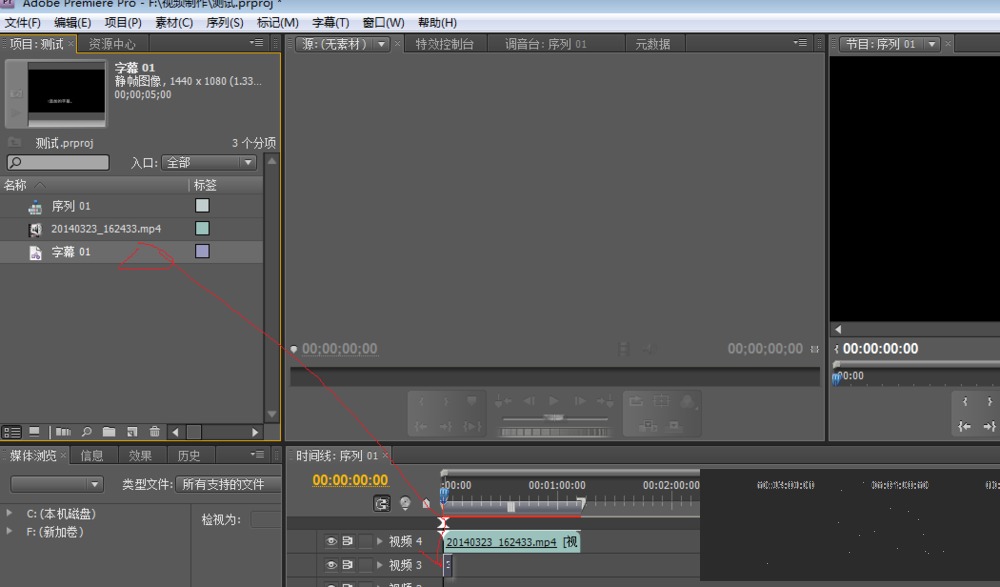Expand the 视频 4 track

point(379,542)
